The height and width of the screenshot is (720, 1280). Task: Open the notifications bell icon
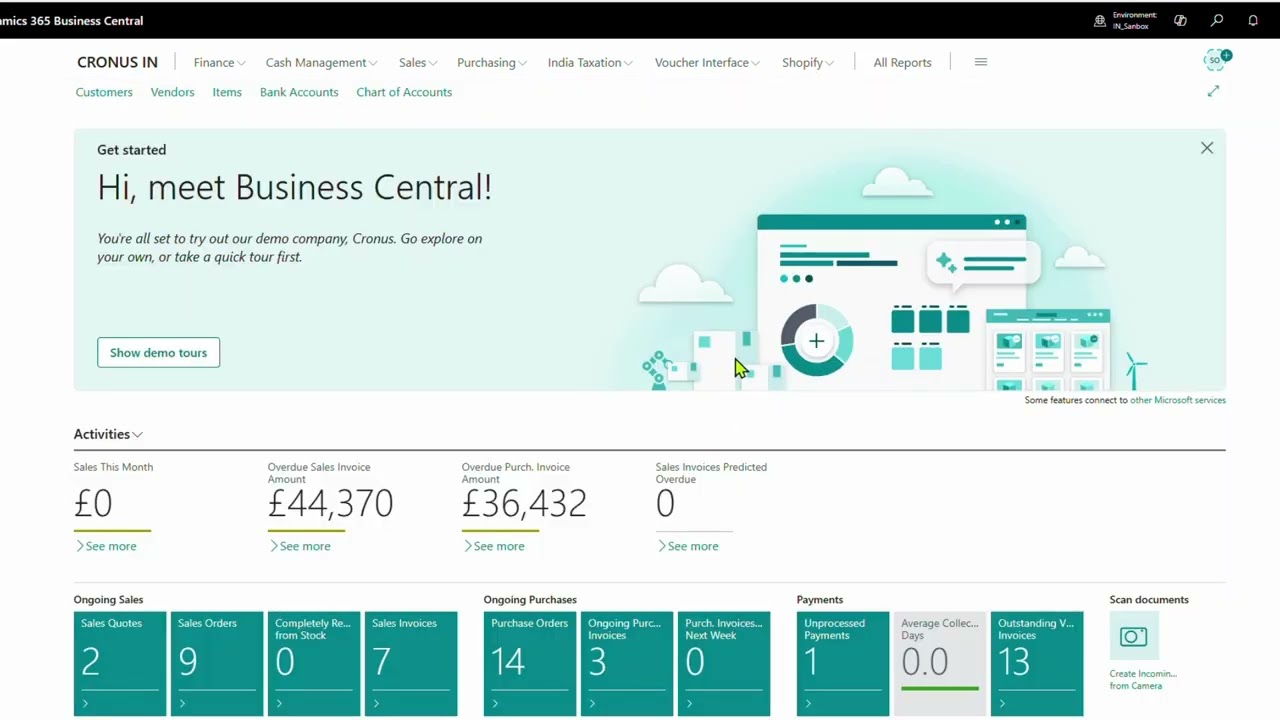(x=1253, y=20)
